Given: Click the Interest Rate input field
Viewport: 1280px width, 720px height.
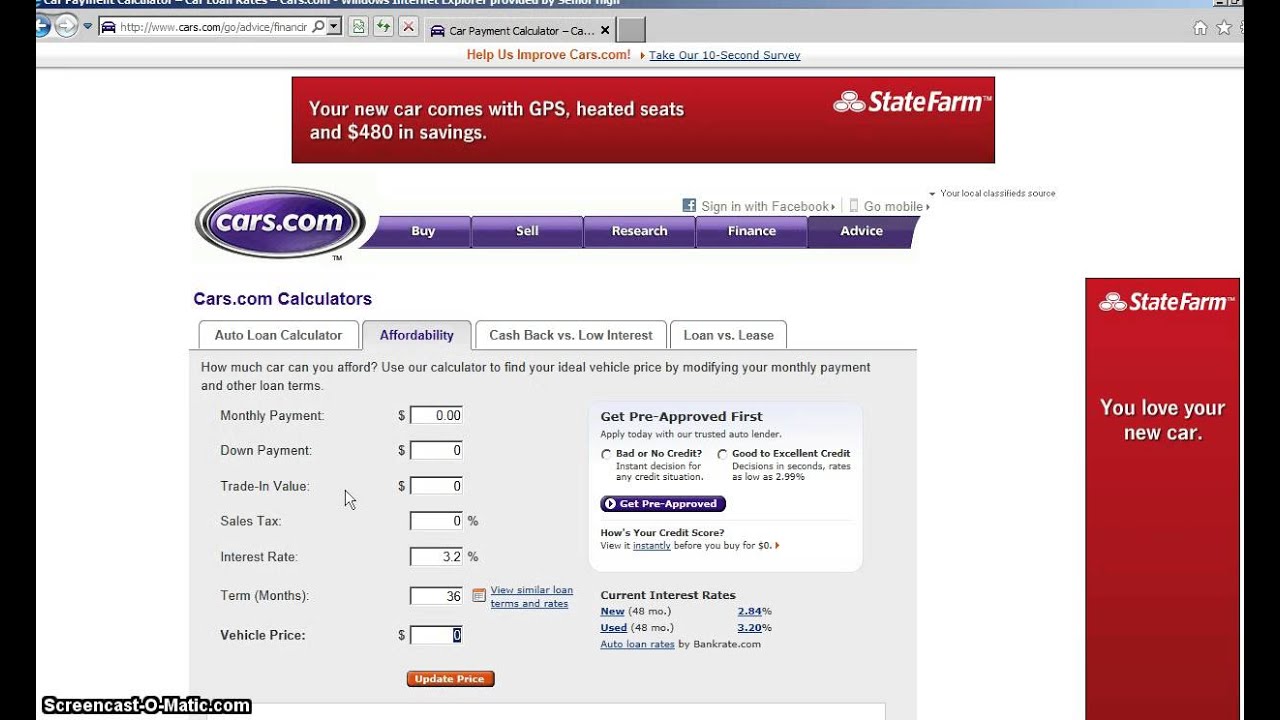Looking at the screenshot, I should 436,557.
